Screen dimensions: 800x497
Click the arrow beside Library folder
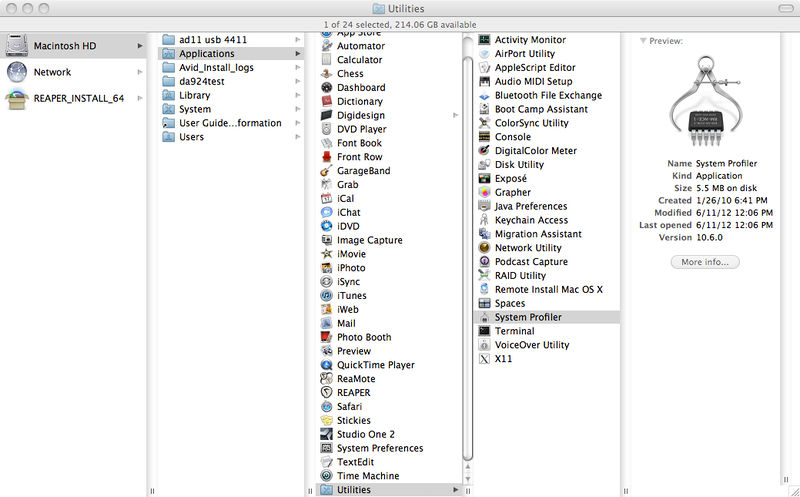pyautogui.click(x=297, y=95)
